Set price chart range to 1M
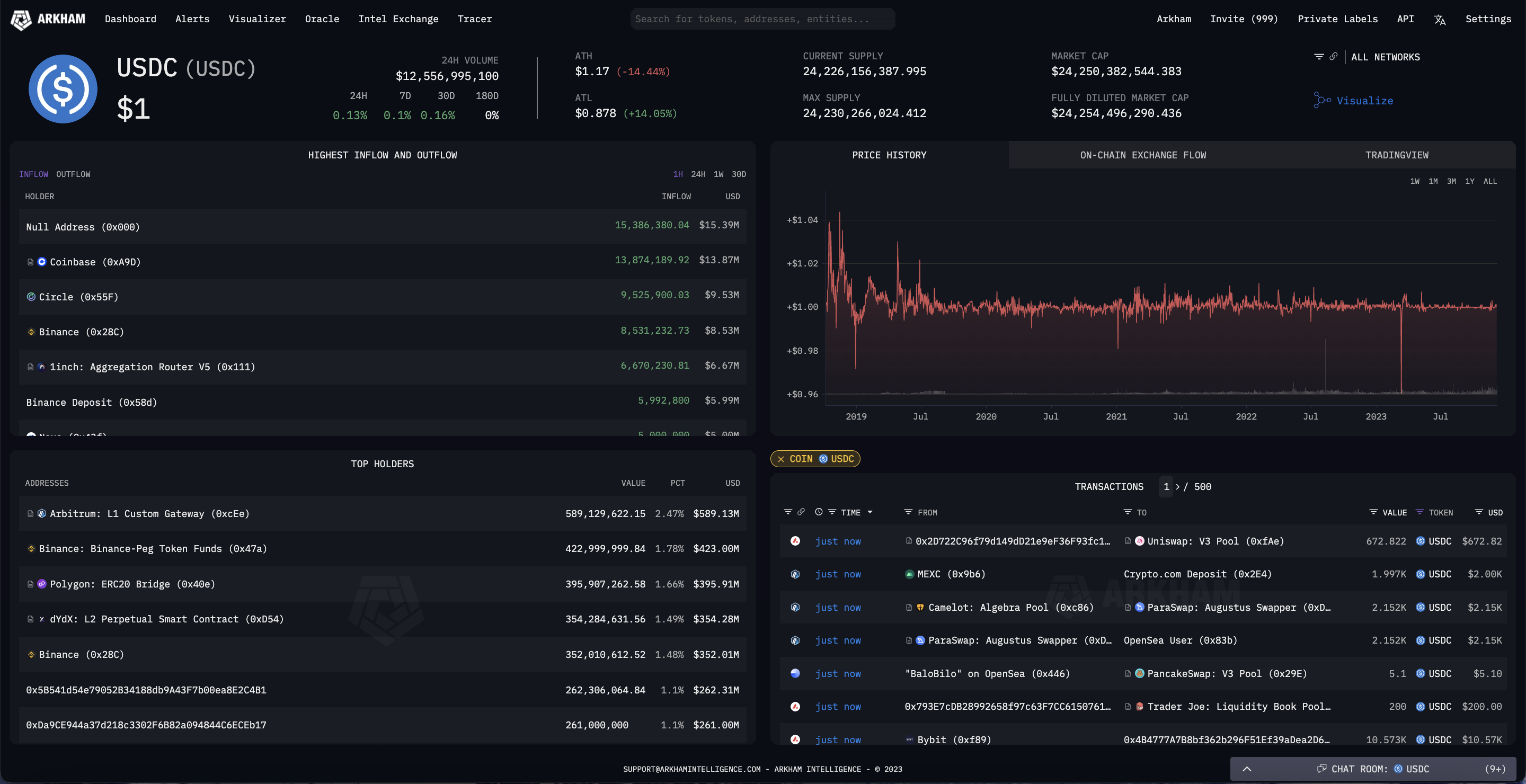The image size is (1526, 784). click(1433, 181)
